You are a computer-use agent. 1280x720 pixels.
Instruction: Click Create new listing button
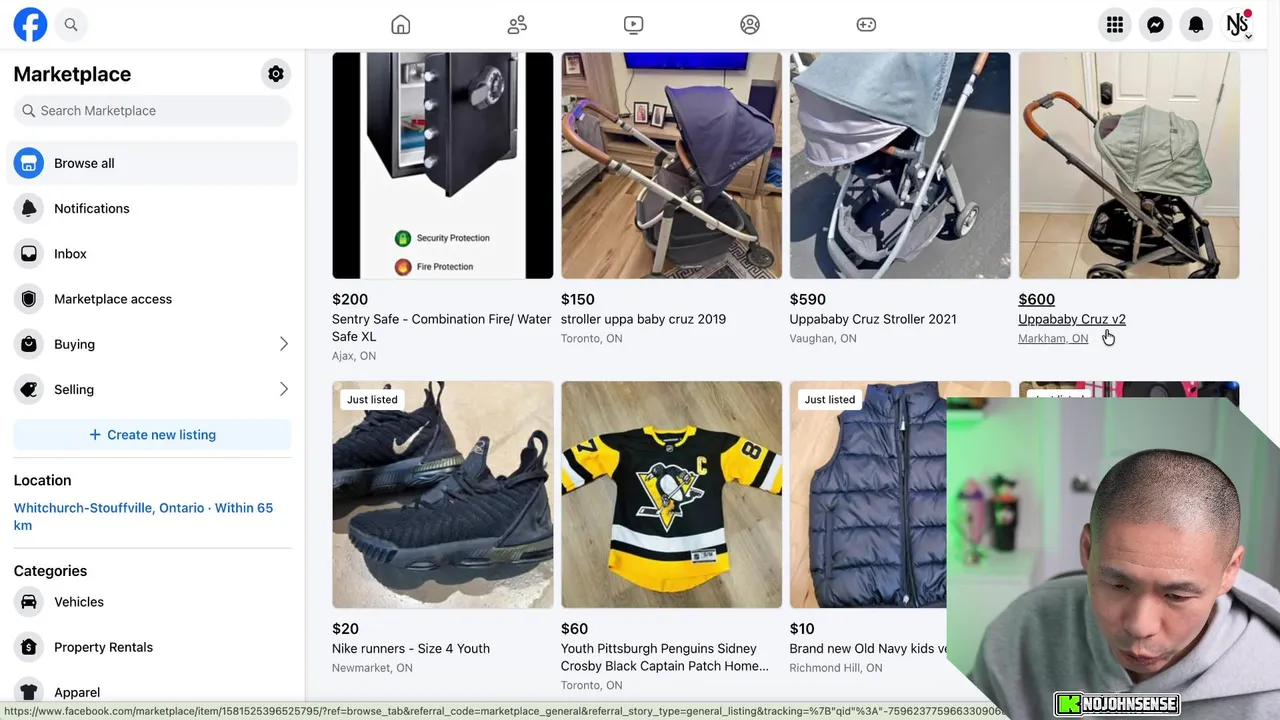coord(152,435)
